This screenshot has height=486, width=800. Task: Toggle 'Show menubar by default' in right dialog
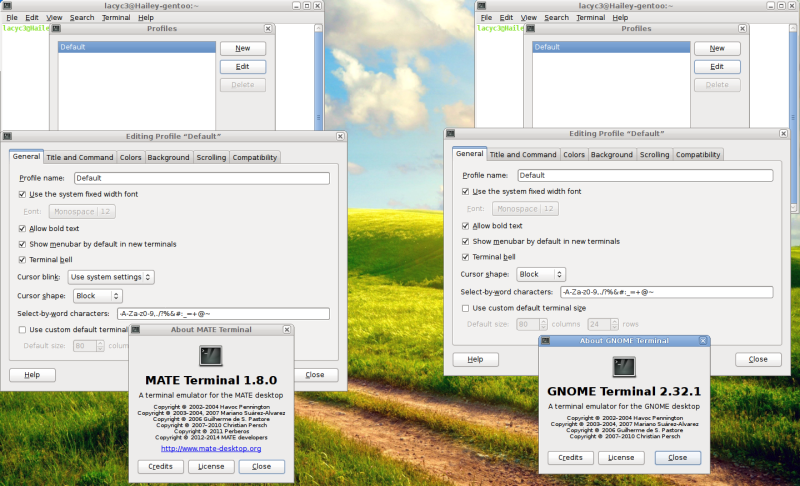point(465,241)
